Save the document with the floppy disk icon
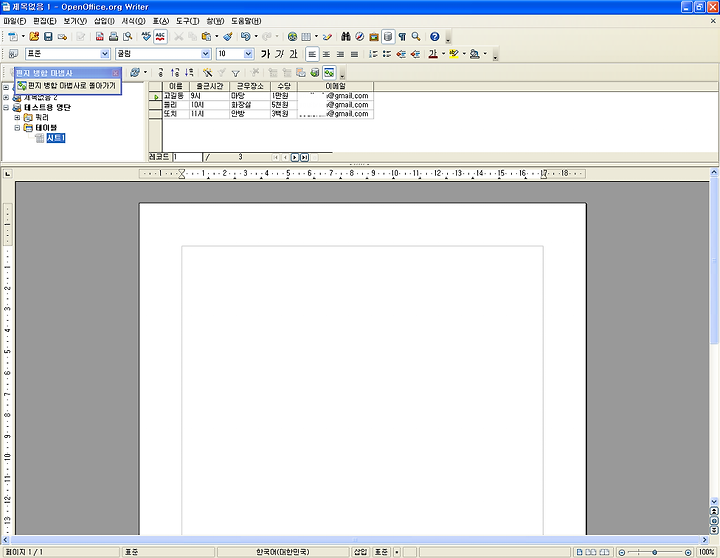The image size is (720, 558). tap(48, 37)
